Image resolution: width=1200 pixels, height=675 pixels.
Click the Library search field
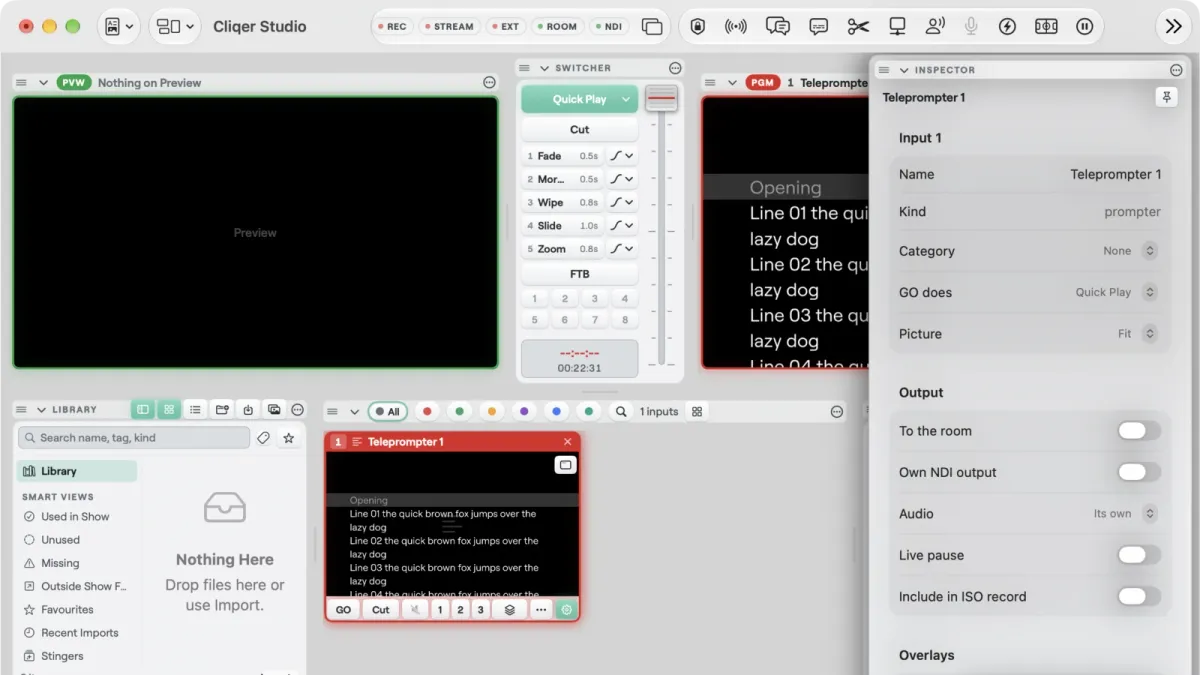click(133, 438)
